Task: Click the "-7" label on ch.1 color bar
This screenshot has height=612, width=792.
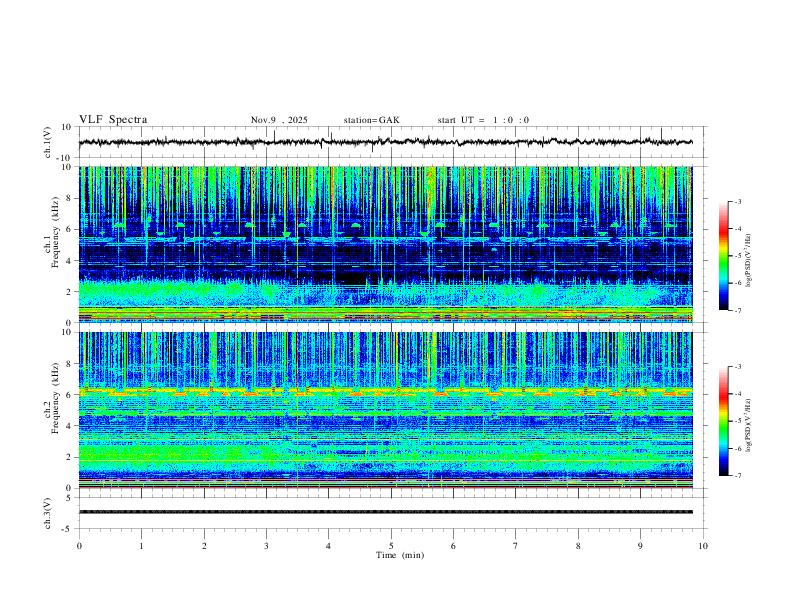Action: [738, 311]
